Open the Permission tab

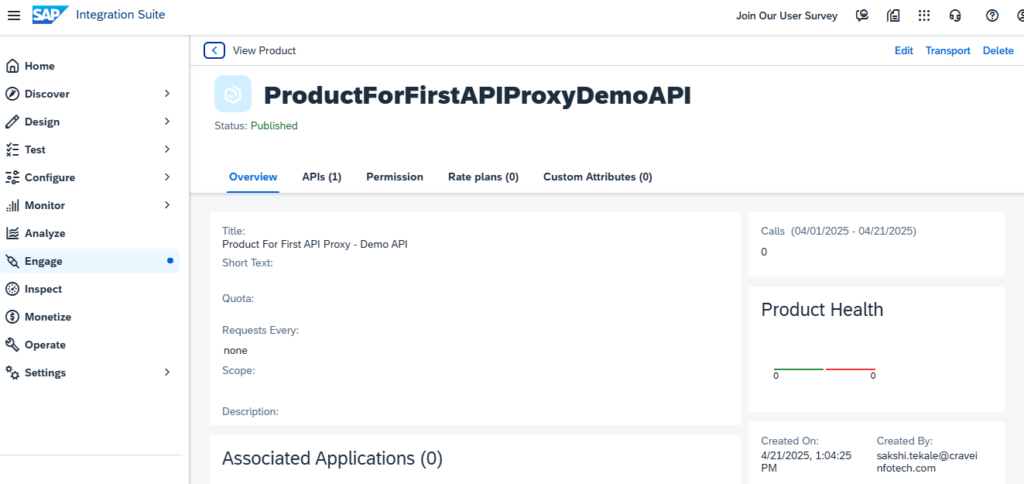point(394,177)
